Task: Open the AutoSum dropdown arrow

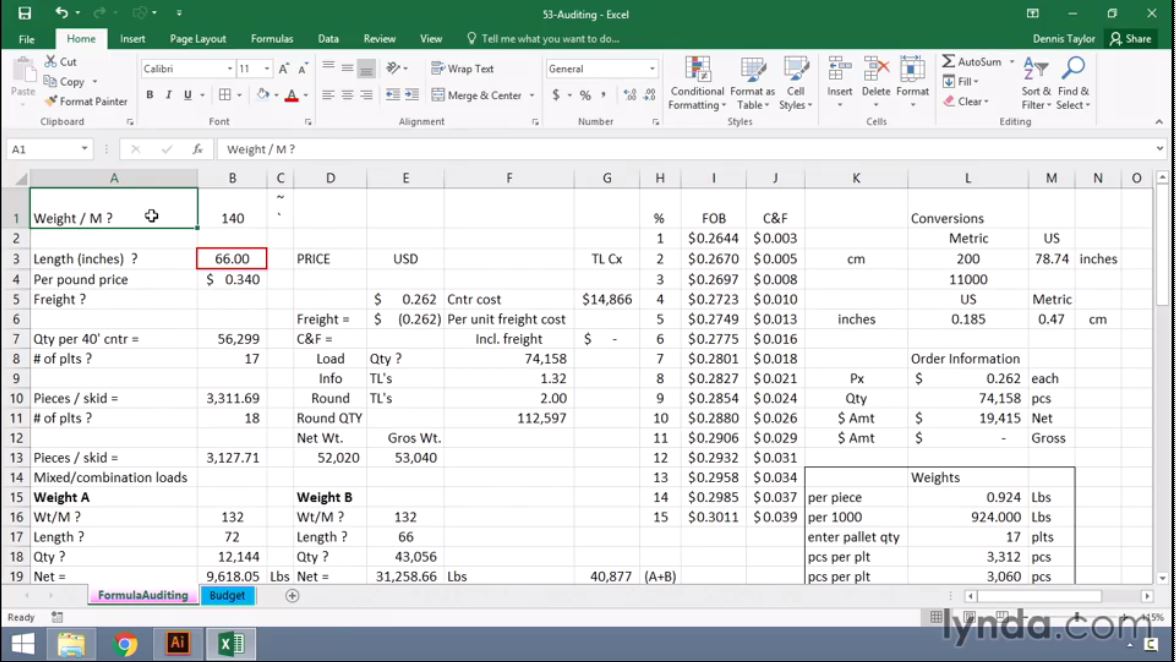Action: click(x=1012, y=61)
